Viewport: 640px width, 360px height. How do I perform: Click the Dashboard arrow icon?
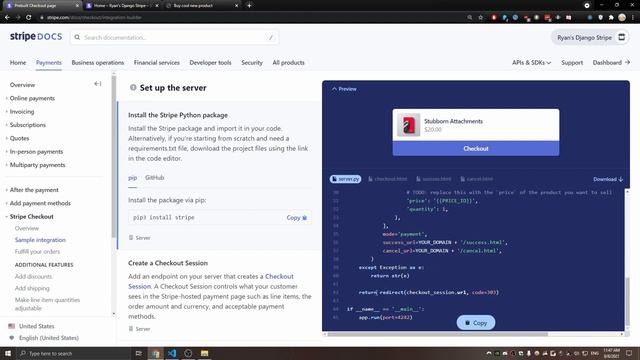pos(627,62)
